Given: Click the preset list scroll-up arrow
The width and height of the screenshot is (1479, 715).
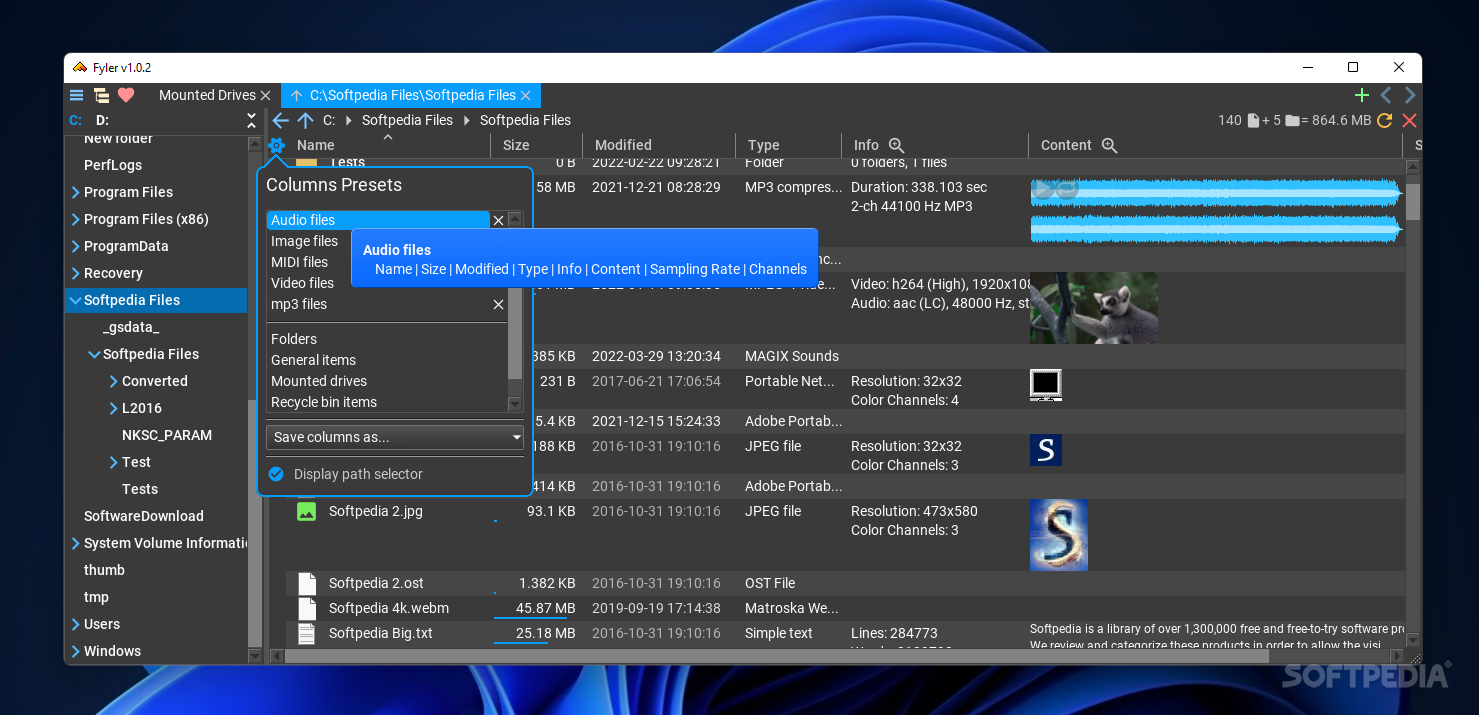Looking at the screenshot, I should coord(515,218).
